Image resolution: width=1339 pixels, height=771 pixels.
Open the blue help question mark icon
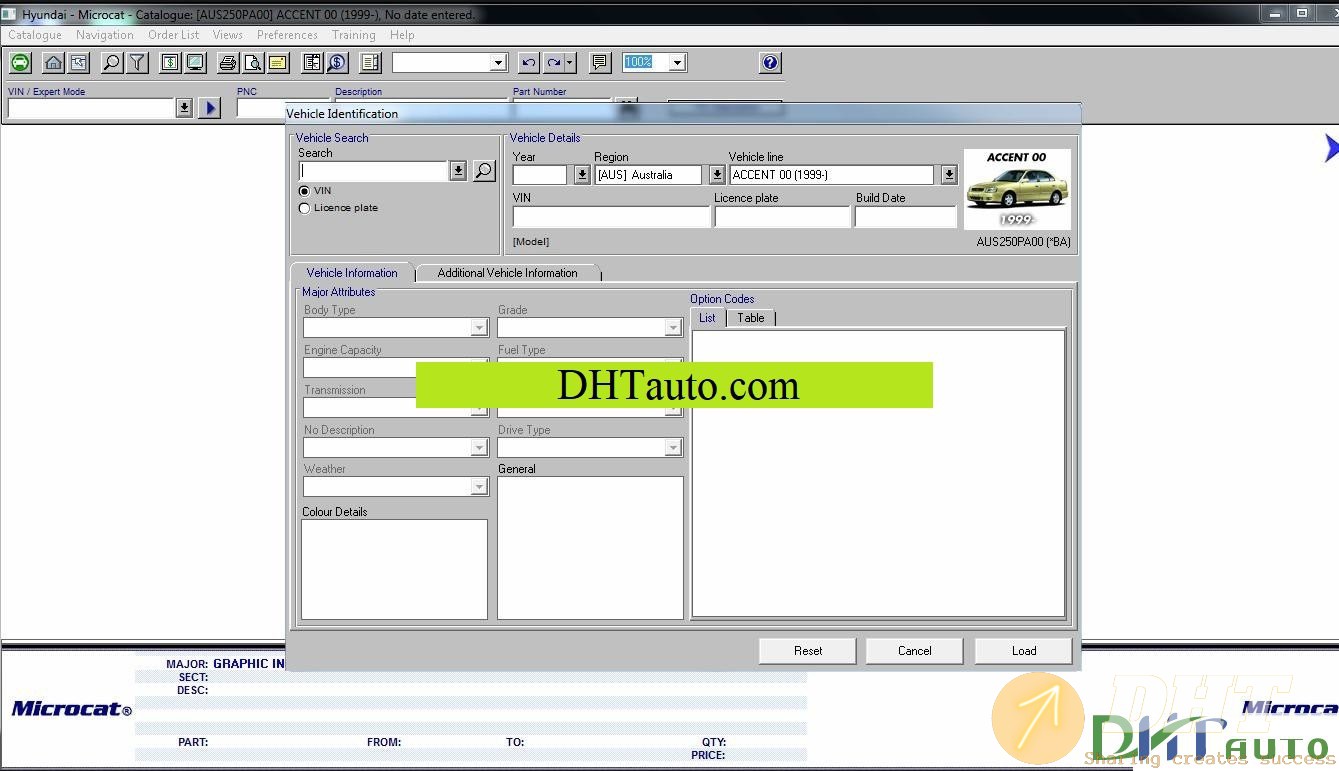(770, 62)
